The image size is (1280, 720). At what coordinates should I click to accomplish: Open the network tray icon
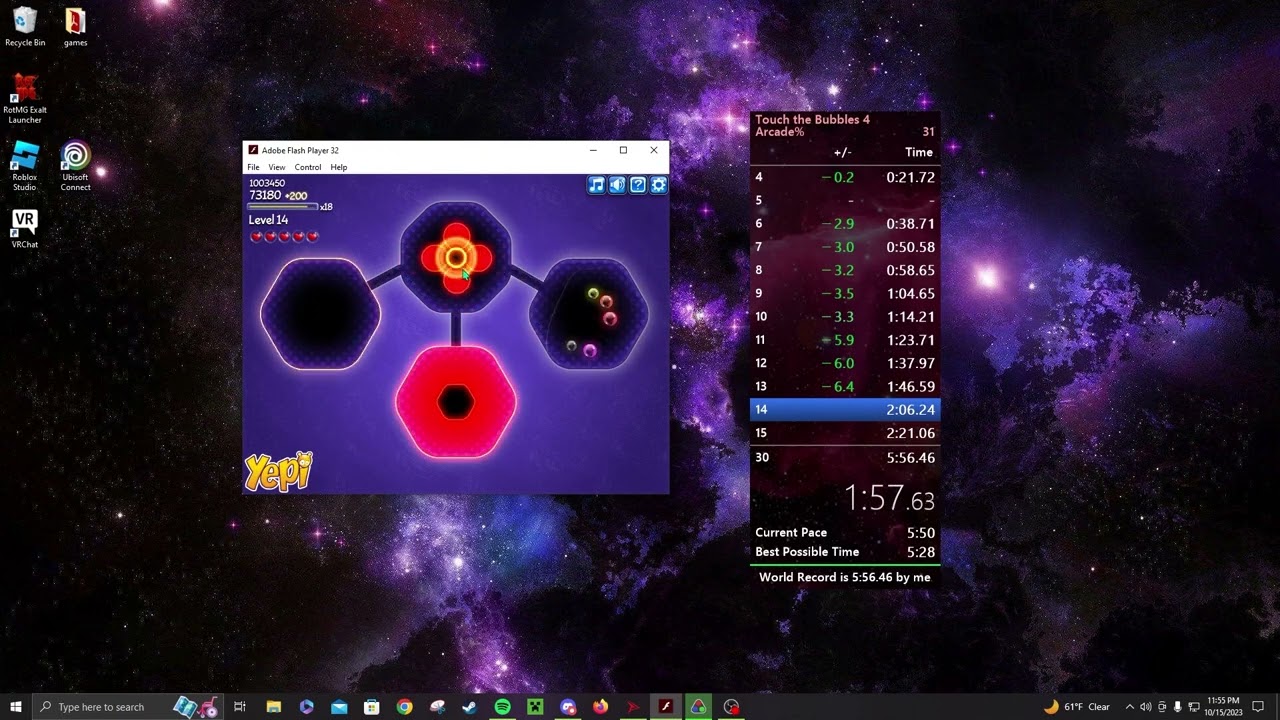pyautogui.click(x=1194, y=707)
